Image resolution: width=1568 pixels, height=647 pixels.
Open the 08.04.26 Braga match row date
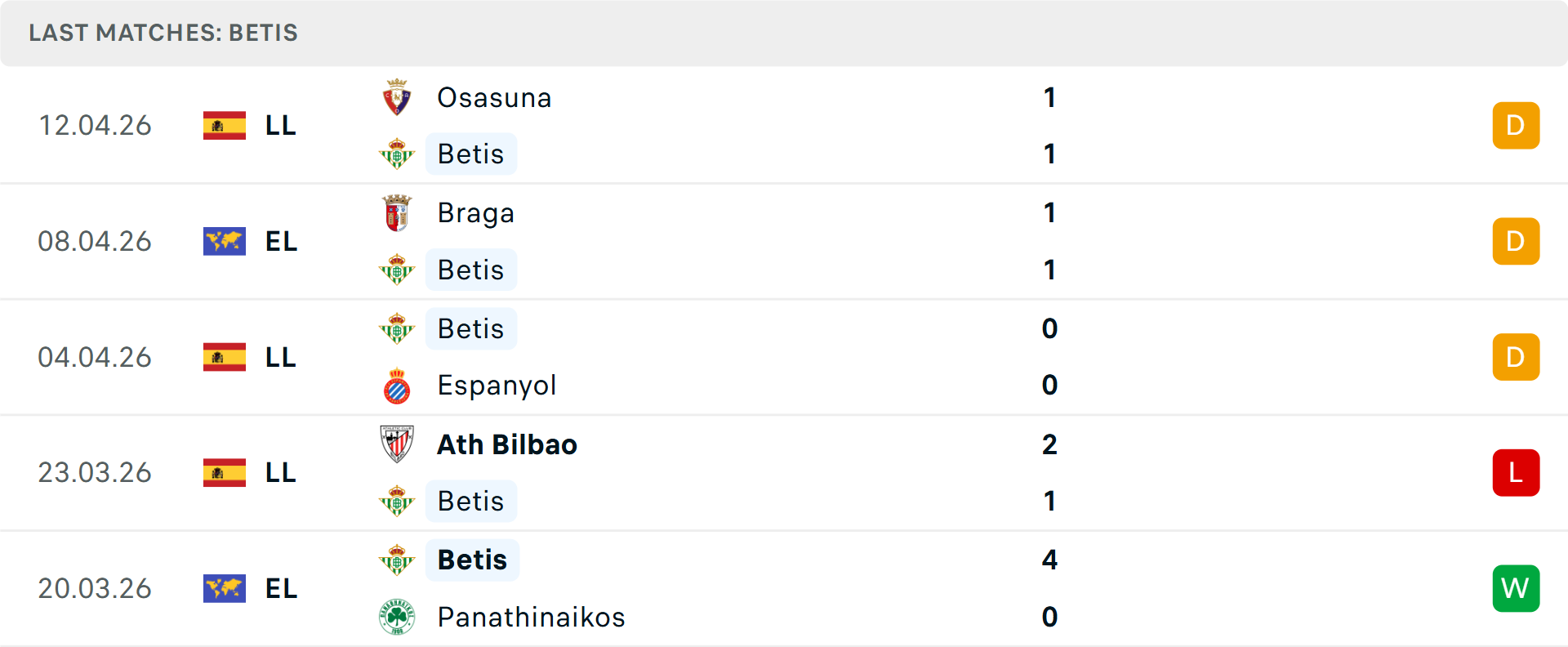pos(95,242)
